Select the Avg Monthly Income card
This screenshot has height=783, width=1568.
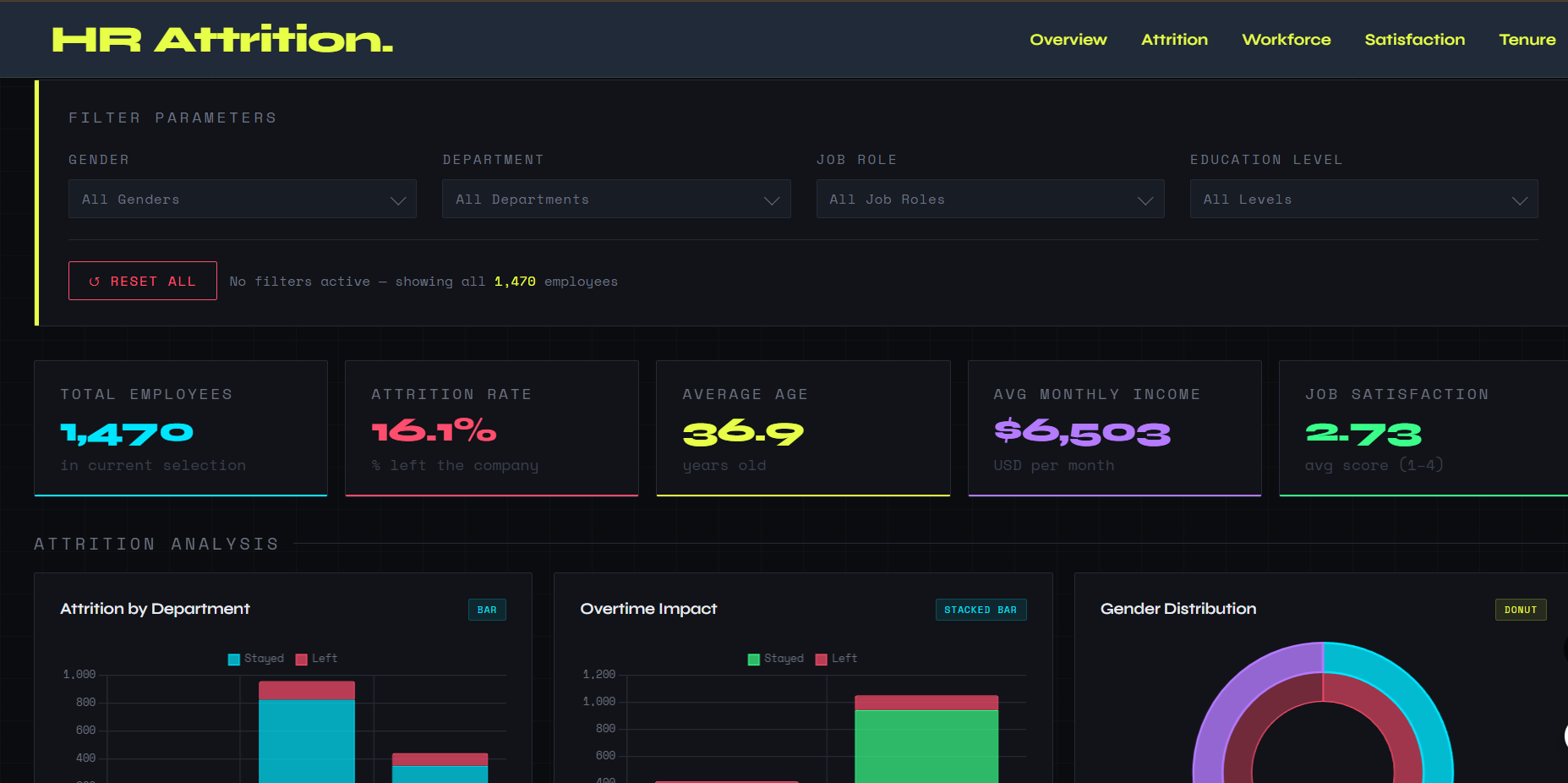[1114, 428]
